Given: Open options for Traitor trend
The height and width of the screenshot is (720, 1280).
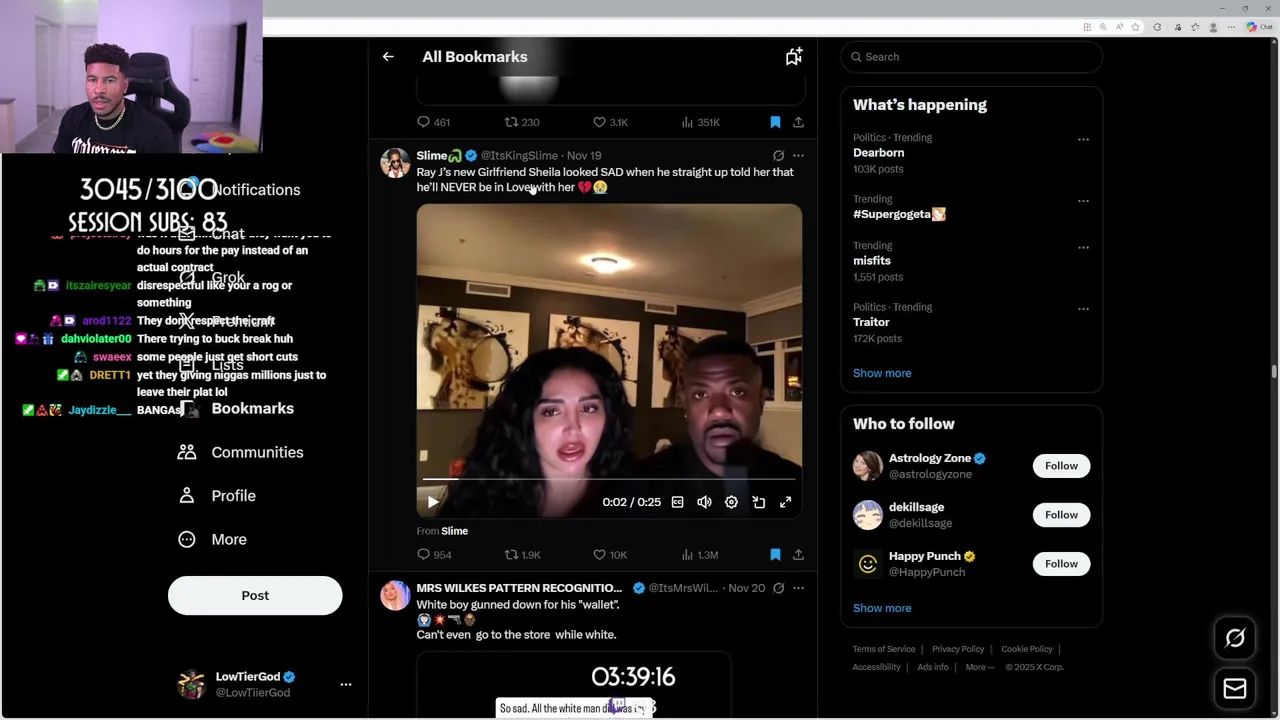Looking at the screenshot, I should tap(1083, 309).
